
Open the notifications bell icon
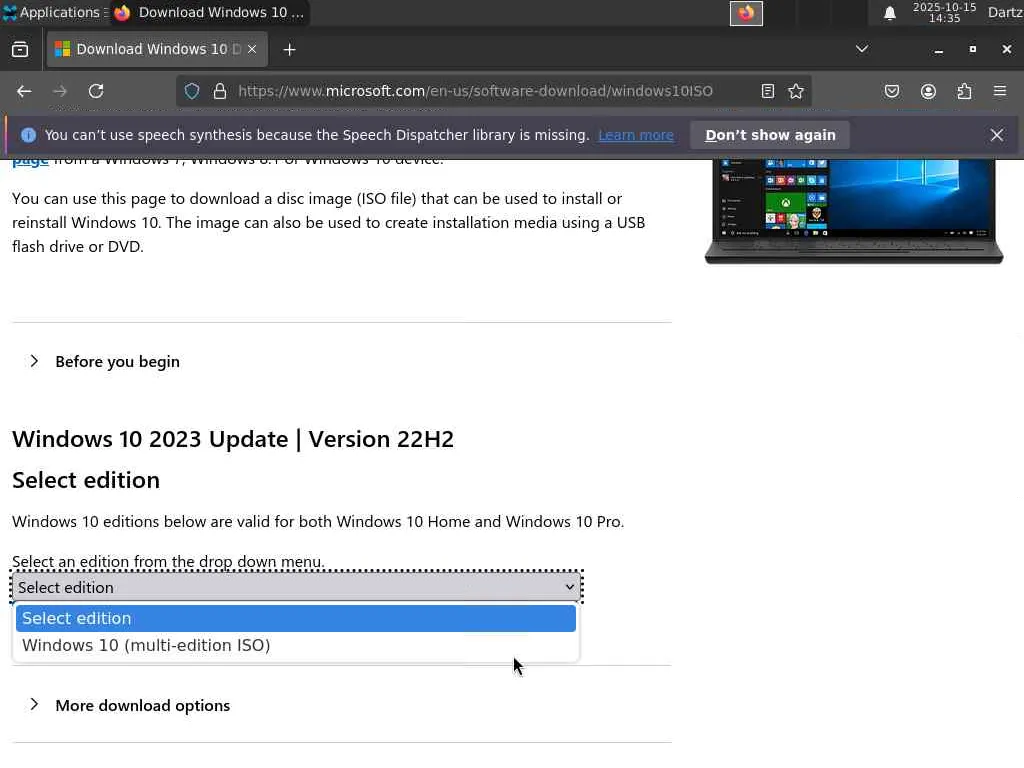click(x=889, y=12)
